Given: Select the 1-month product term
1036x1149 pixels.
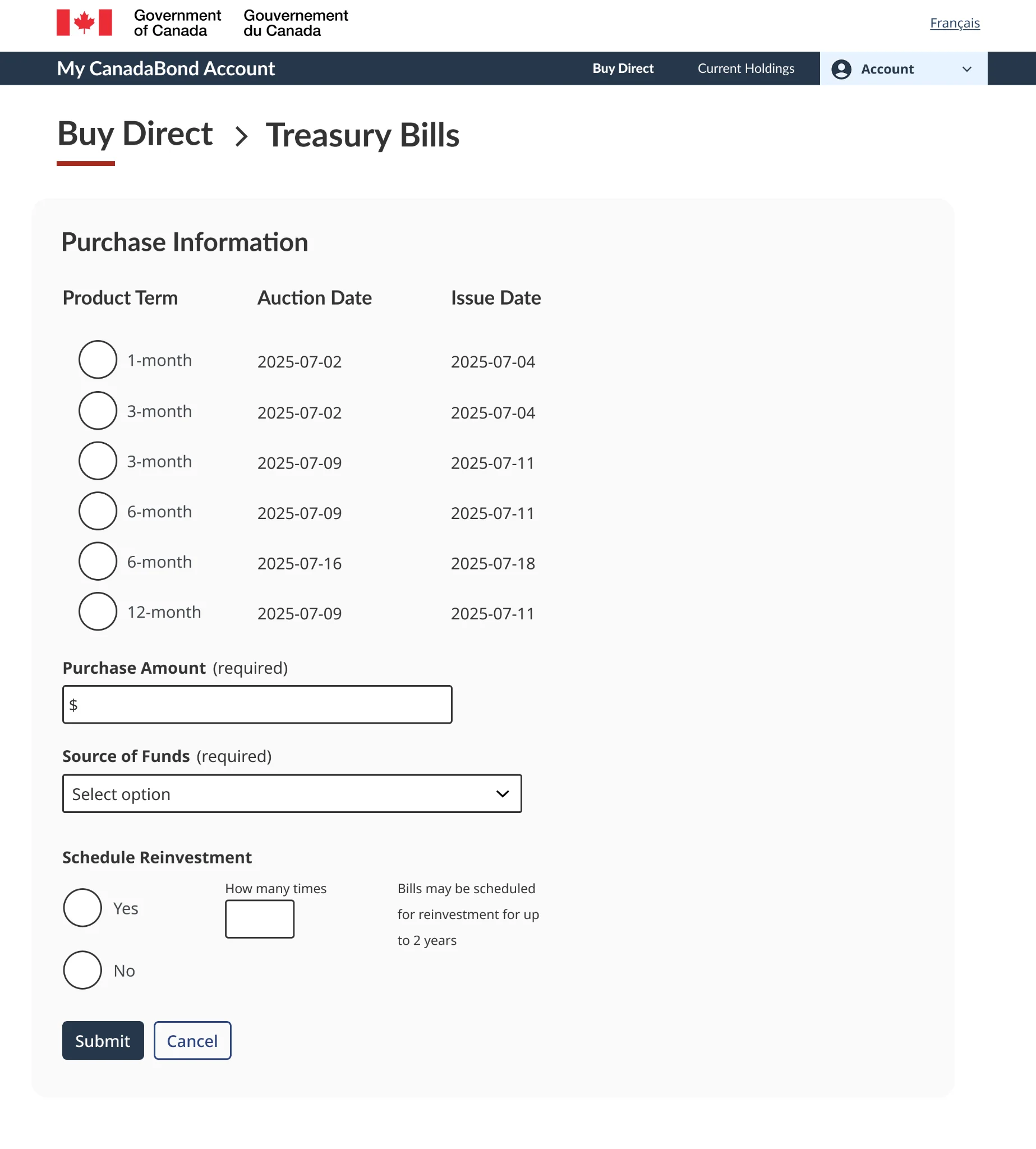Looking at the screenshot, I should point(98,359).
